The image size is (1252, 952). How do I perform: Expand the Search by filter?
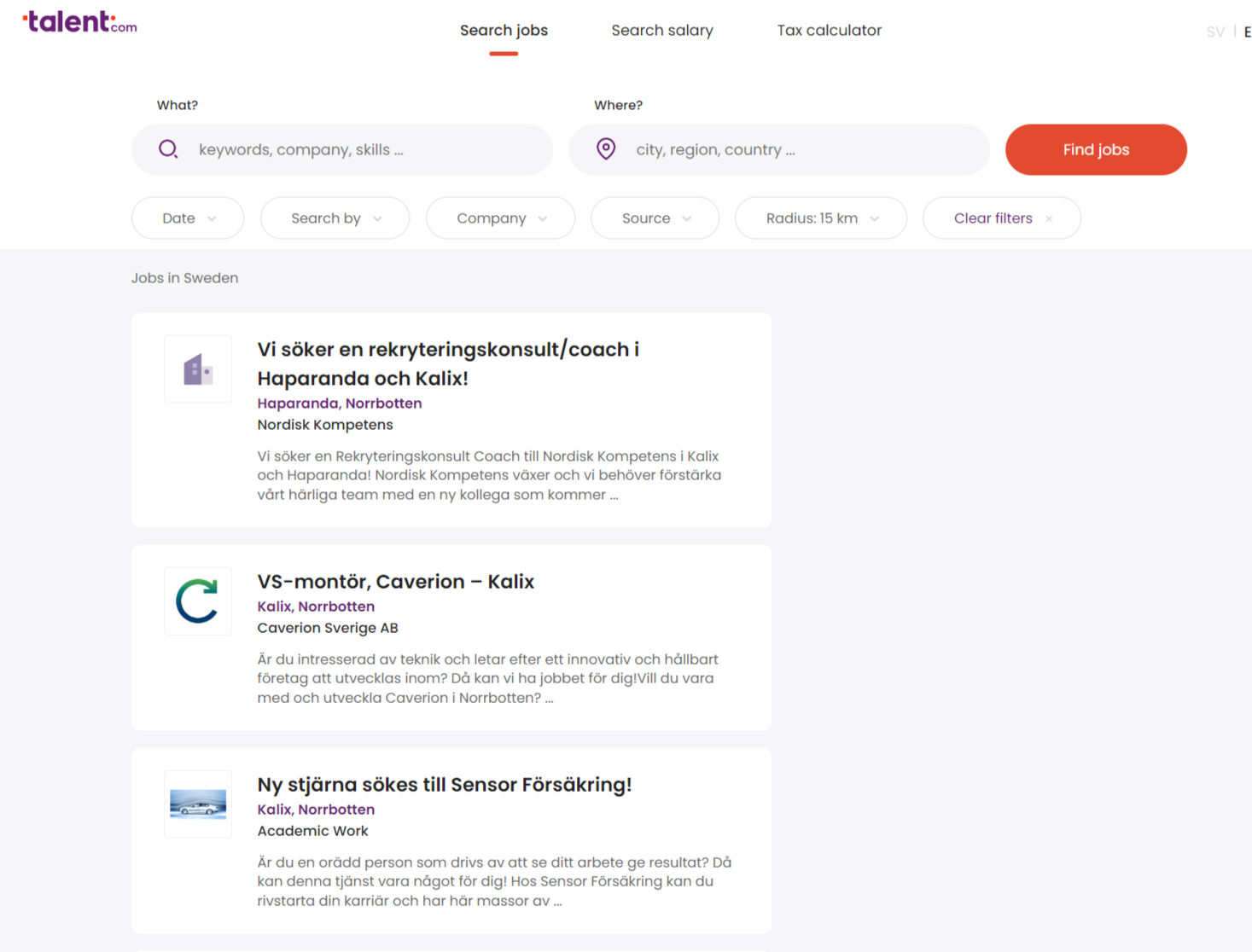pos(335,218)
